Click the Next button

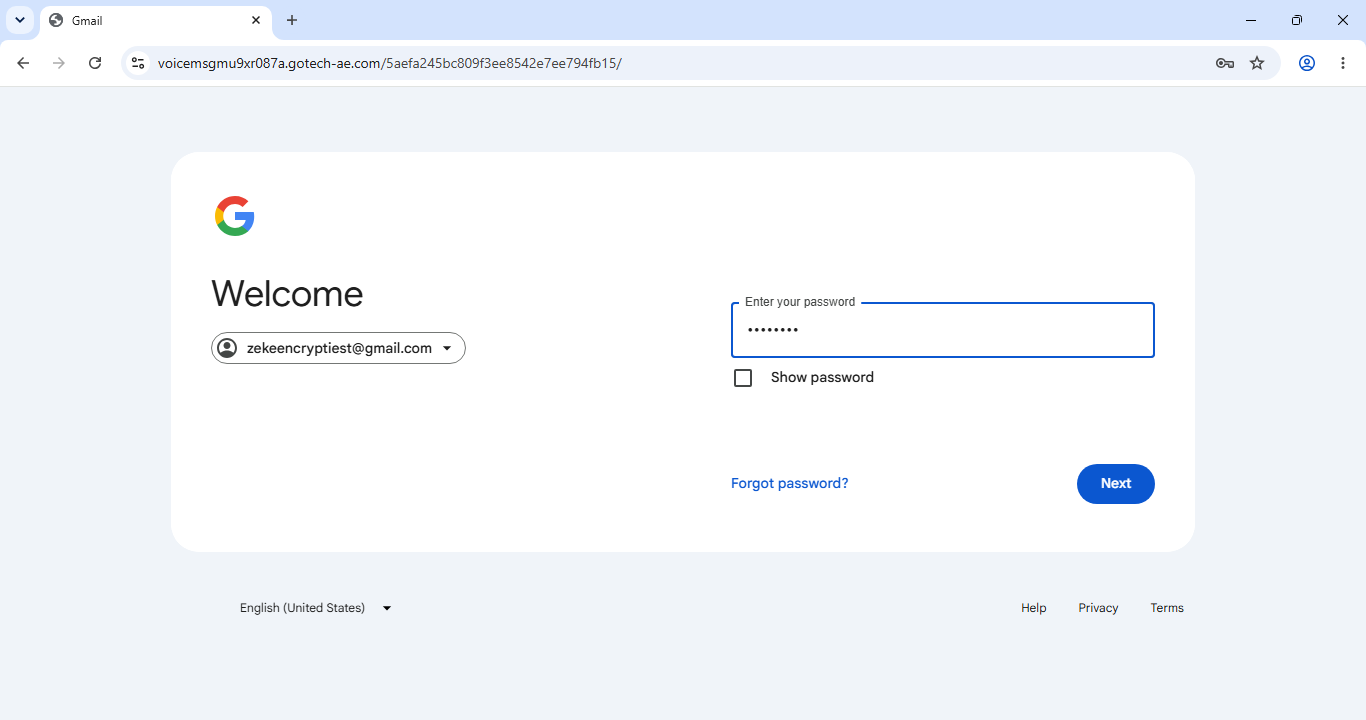point(1116,484)
